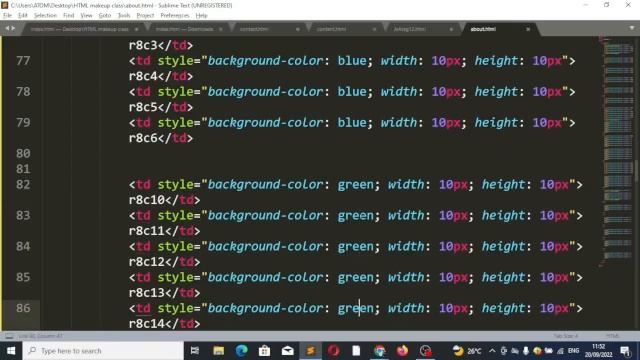Viewport: 640px width, 360px height.
Task: Open Task View on the taskbar
Action: coord(195,351)
